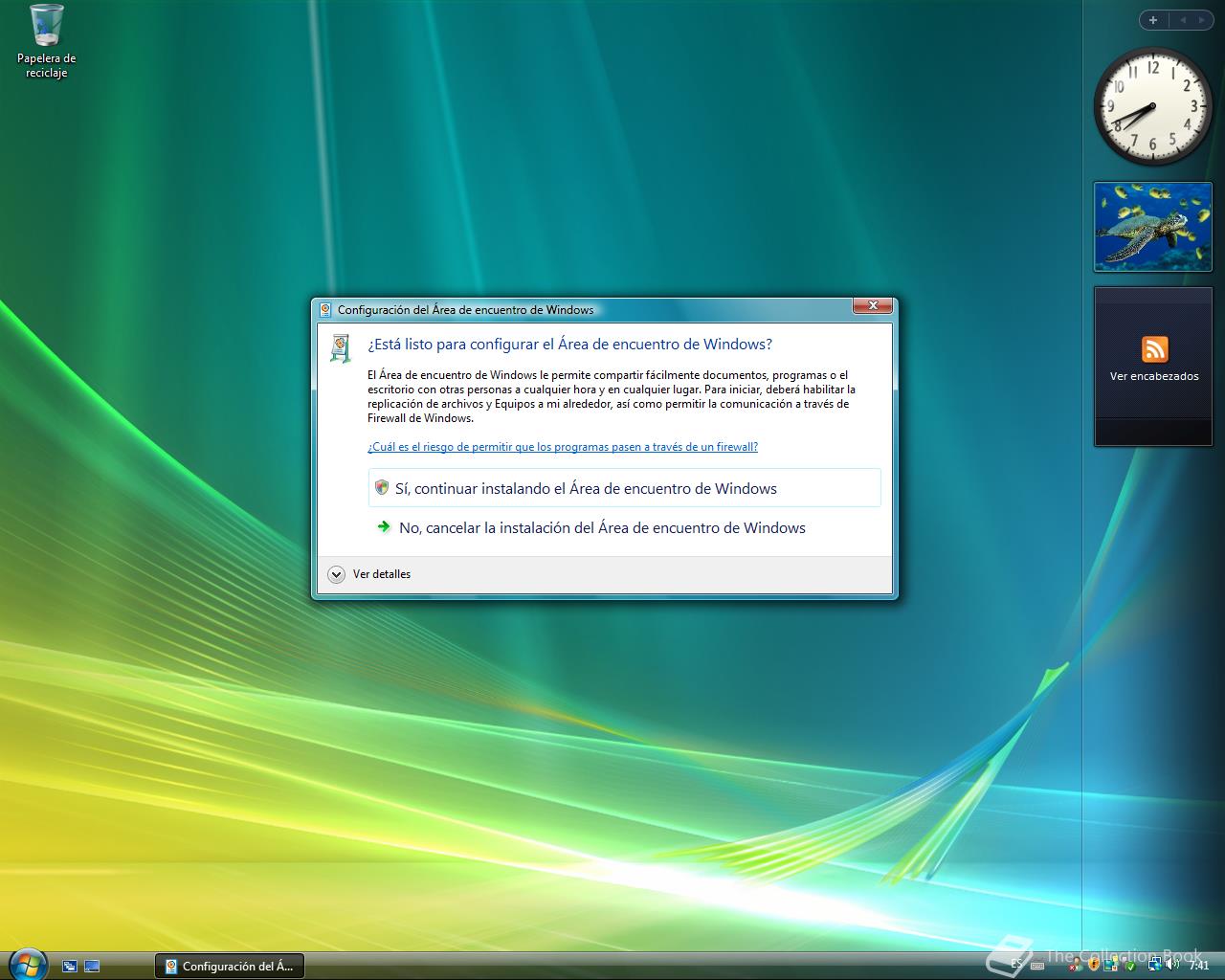Click the meeting space easel icon in dialog
The image size is (1225, 980).
tap(340, 348)
